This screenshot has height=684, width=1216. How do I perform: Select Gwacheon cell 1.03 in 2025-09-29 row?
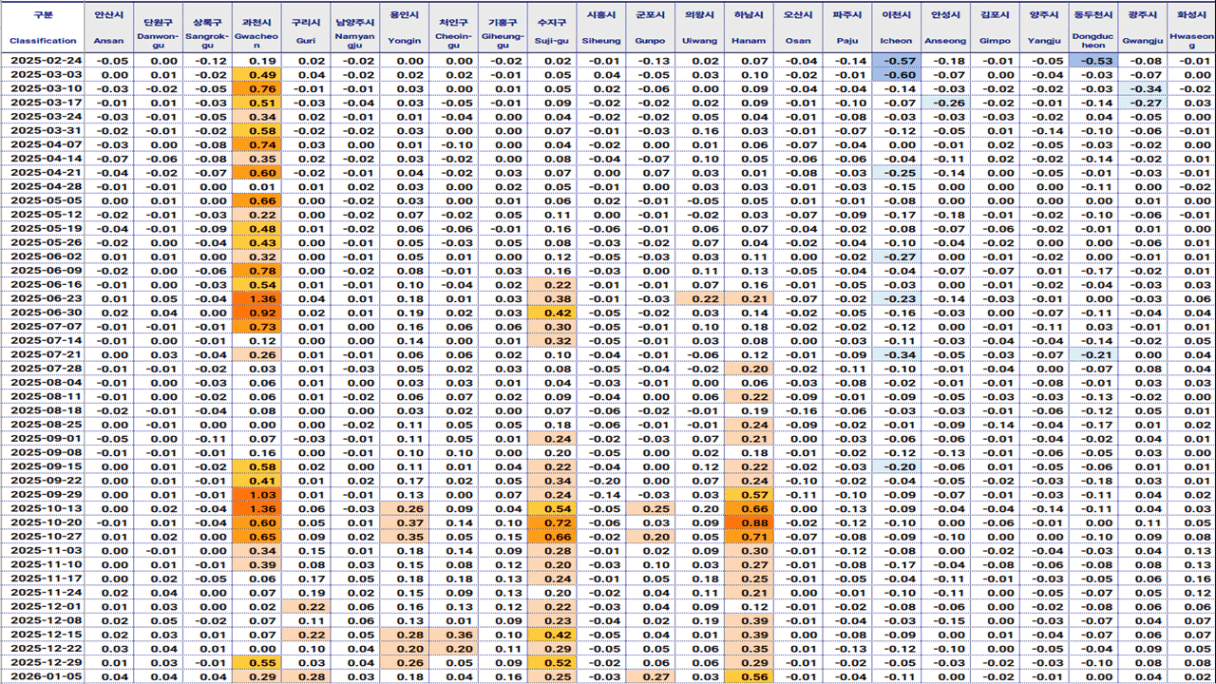point(255,495)
